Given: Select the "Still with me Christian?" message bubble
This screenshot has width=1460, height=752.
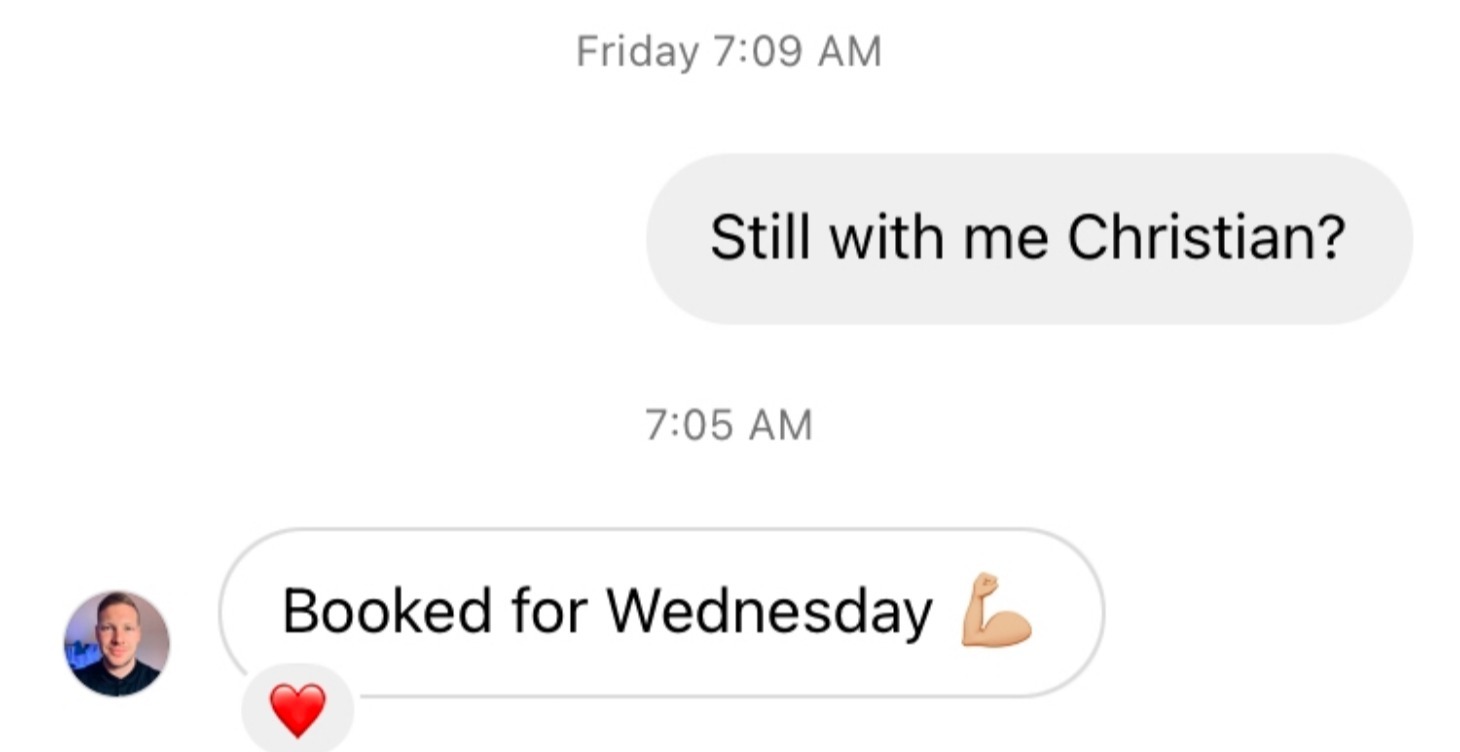Looking at the screenshot, I should [1028, 238].
